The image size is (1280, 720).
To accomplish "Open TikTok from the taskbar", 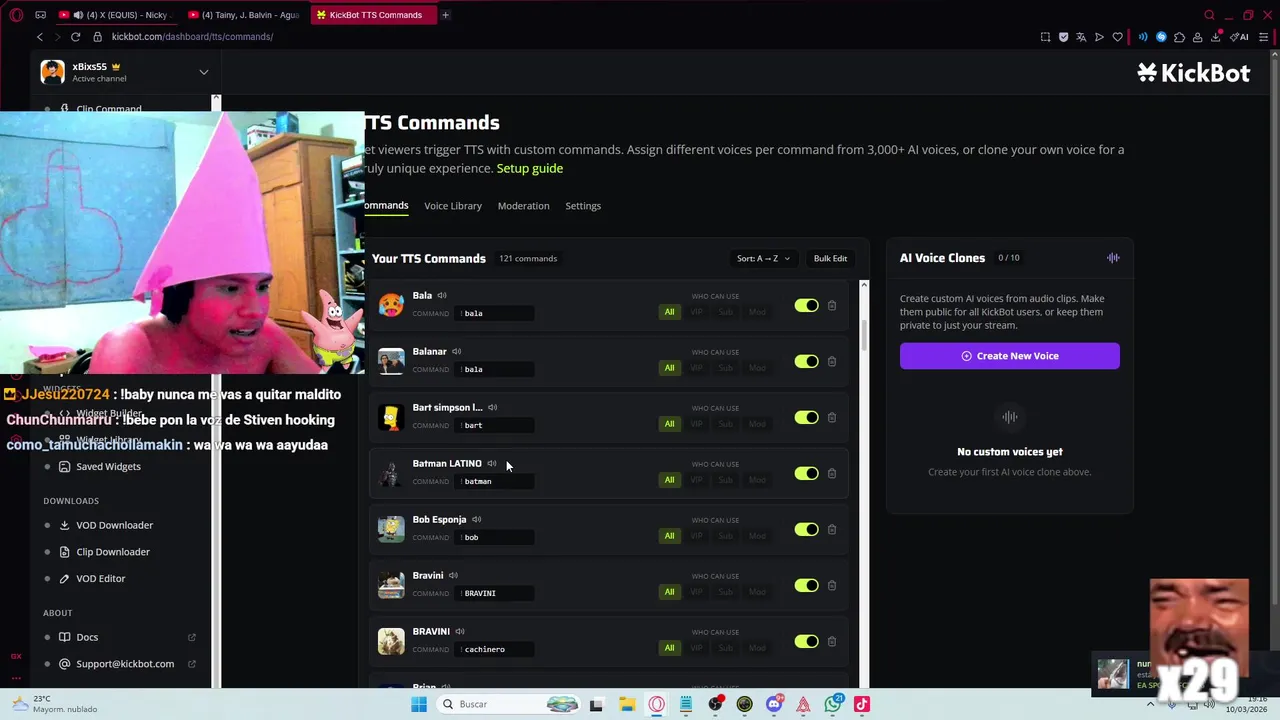I will 862,704.
